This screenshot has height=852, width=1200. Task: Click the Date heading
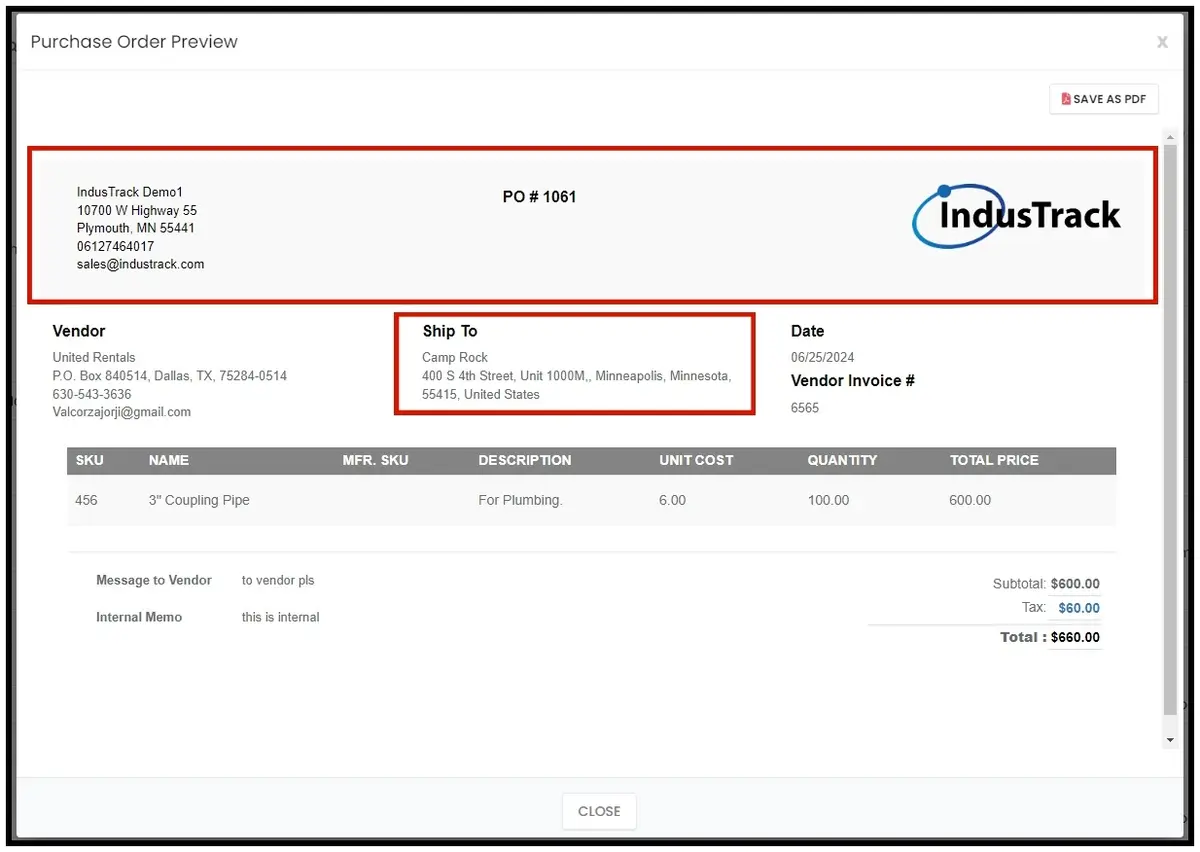tap(808, 331)
